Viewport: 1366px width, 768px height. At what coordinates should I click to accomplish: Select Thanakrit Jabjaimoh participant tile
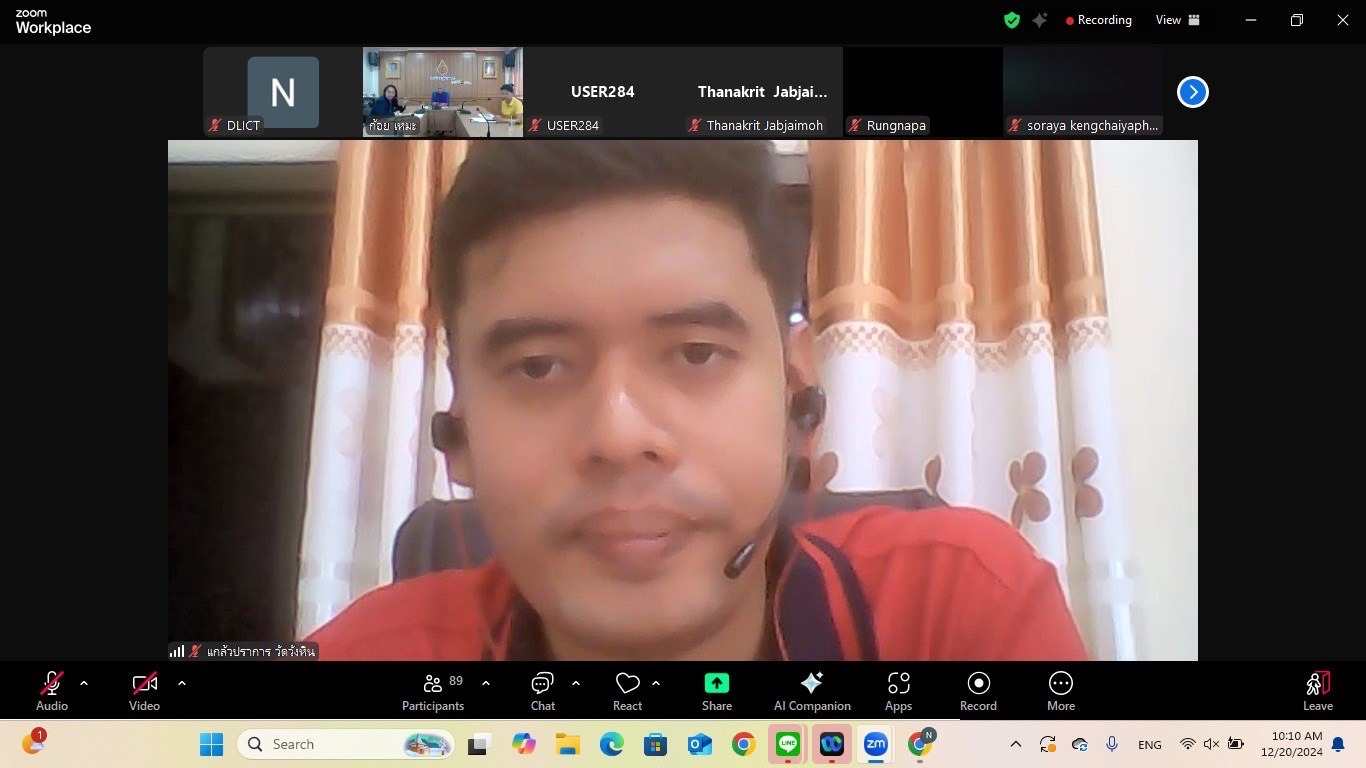763,92
